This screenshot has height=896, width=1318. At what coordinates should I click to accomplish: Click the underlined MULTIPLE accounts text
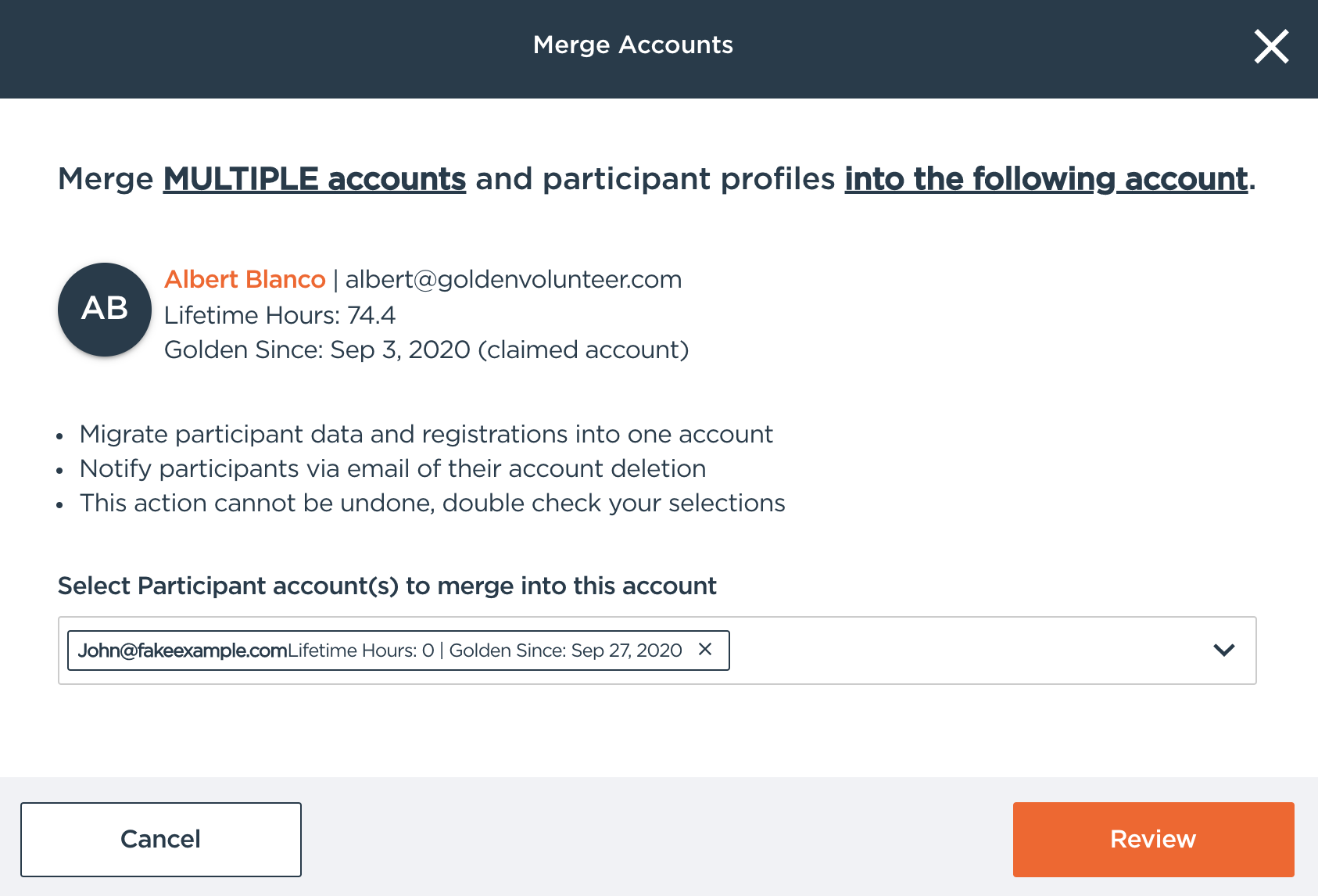[314, 179]
